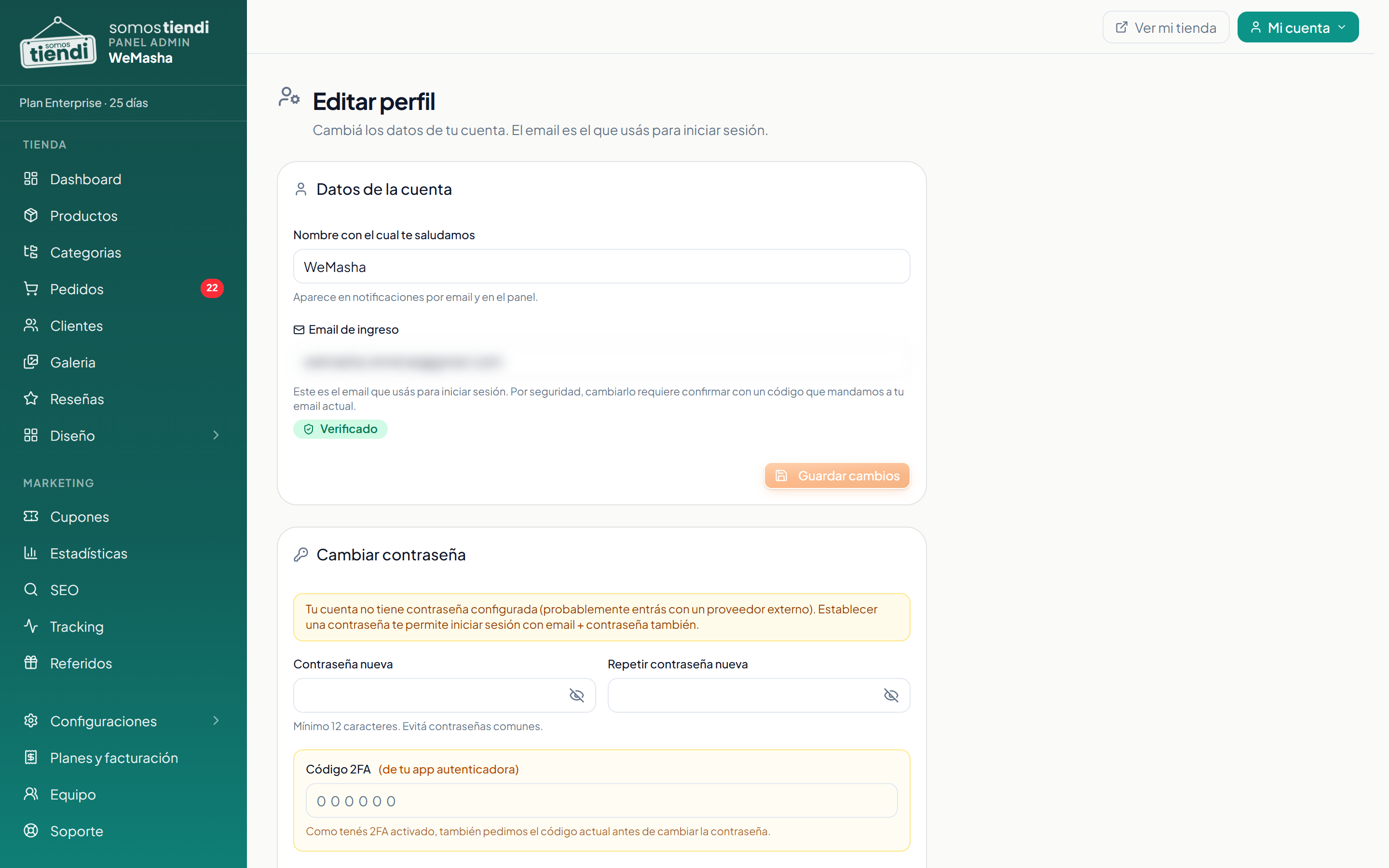The height and width of the screenshot is (868, 1389).
Task: Open the Pedidos section
Action: pyautogui.click(x=123, y=289)
